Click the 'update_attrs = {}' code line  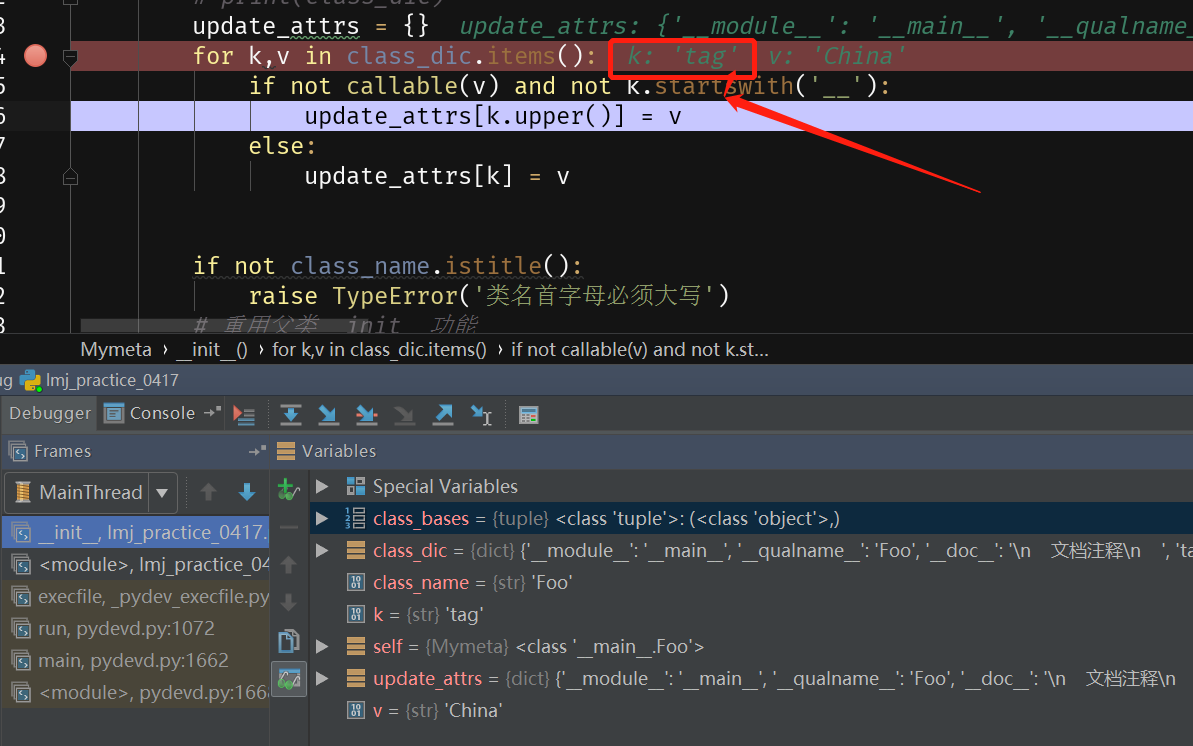pyautogui.click(x=310, y=26)
